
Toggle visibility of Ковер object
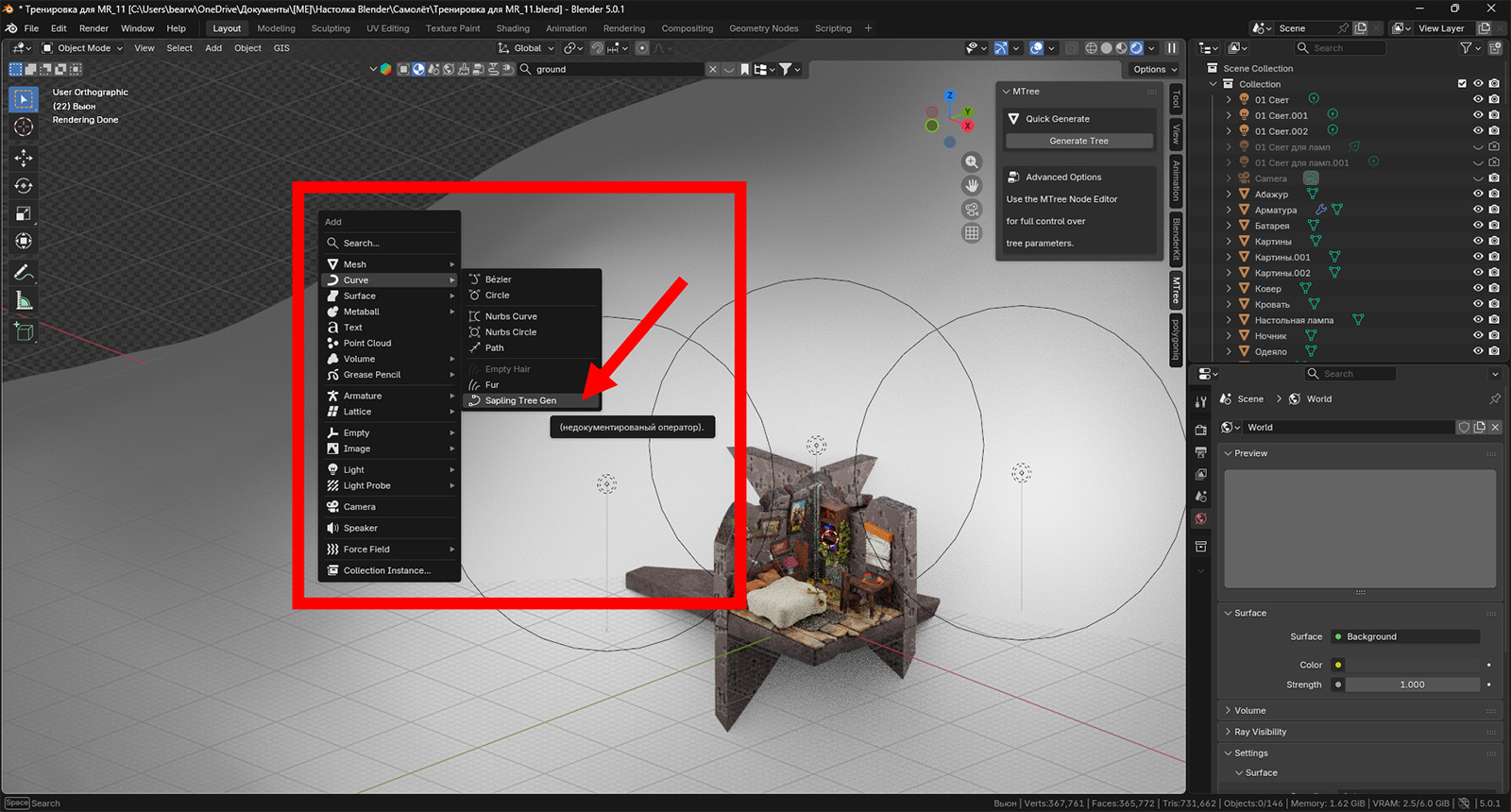tap(1478, 289)
